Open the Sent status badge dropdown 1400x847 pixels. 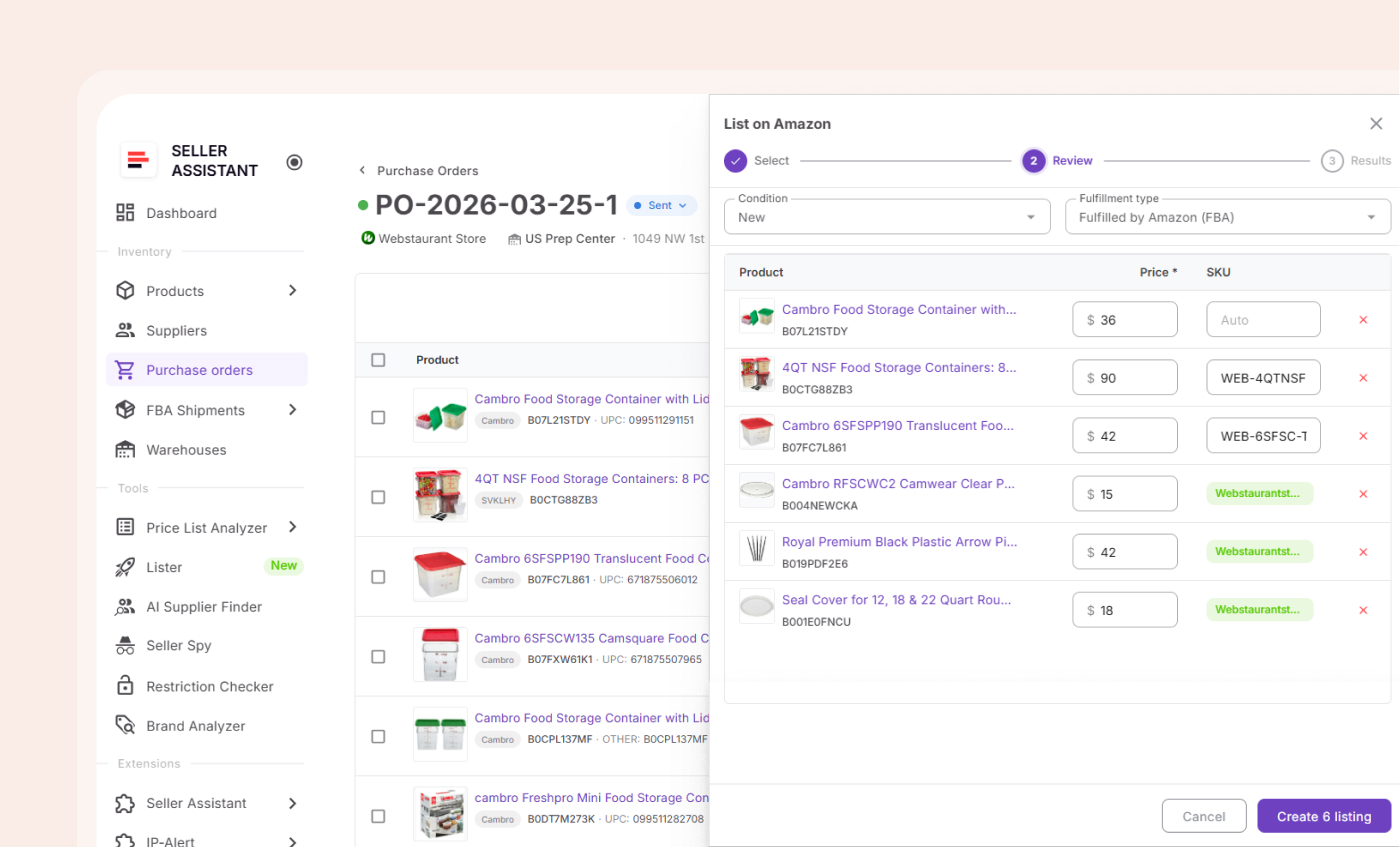(x=661, y=205)
